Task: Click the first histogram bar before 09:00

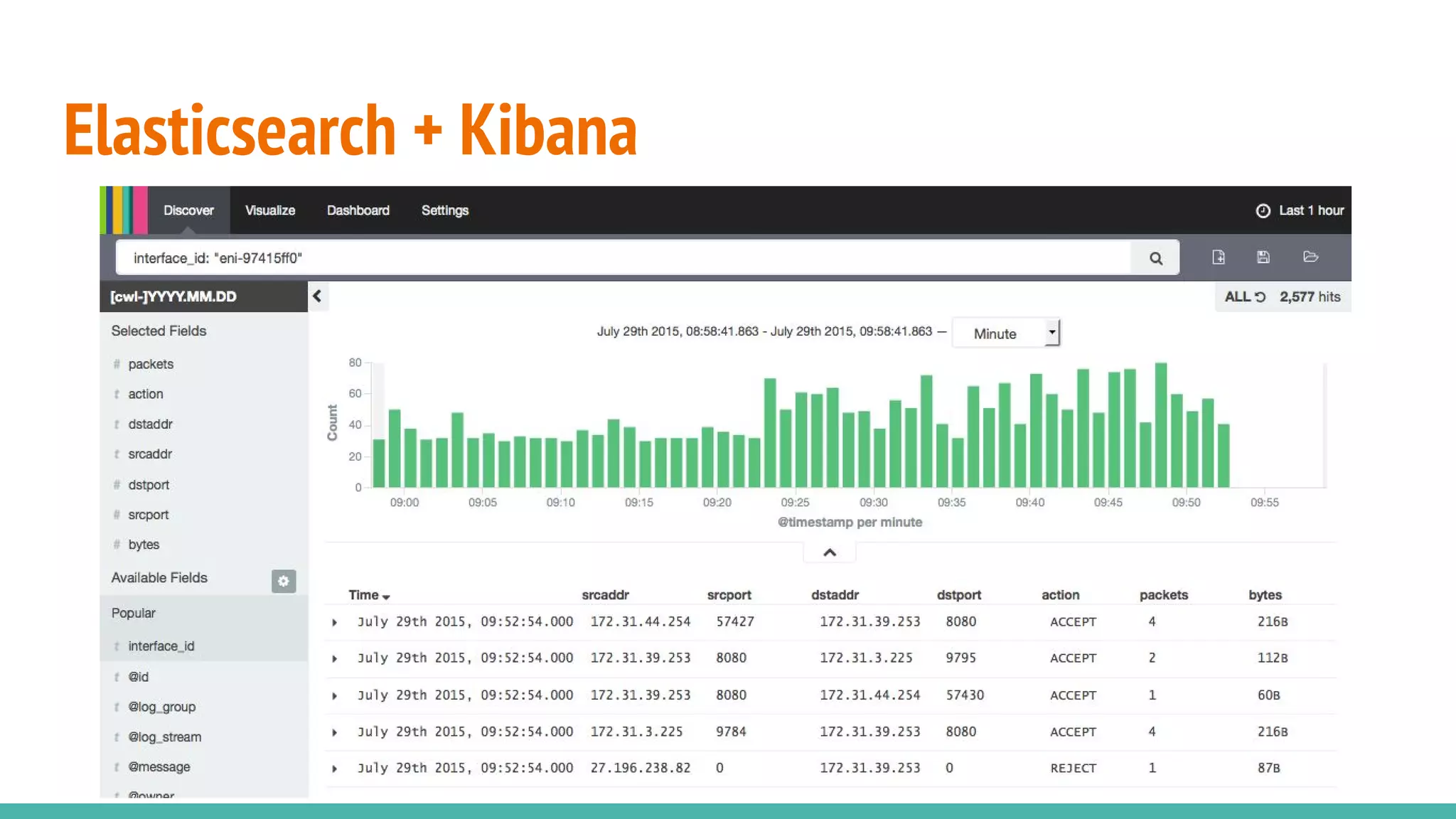Action: [x=379, y=464]
